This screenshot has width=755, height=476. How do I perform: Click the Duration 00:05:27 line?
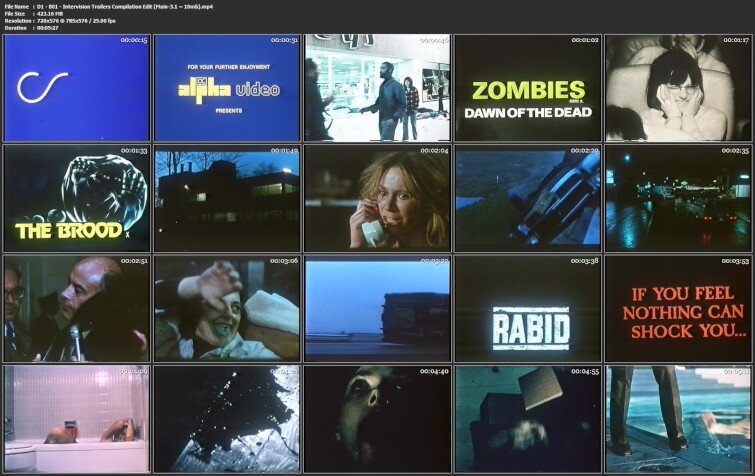pyautogui.click(x=31, y=28)
